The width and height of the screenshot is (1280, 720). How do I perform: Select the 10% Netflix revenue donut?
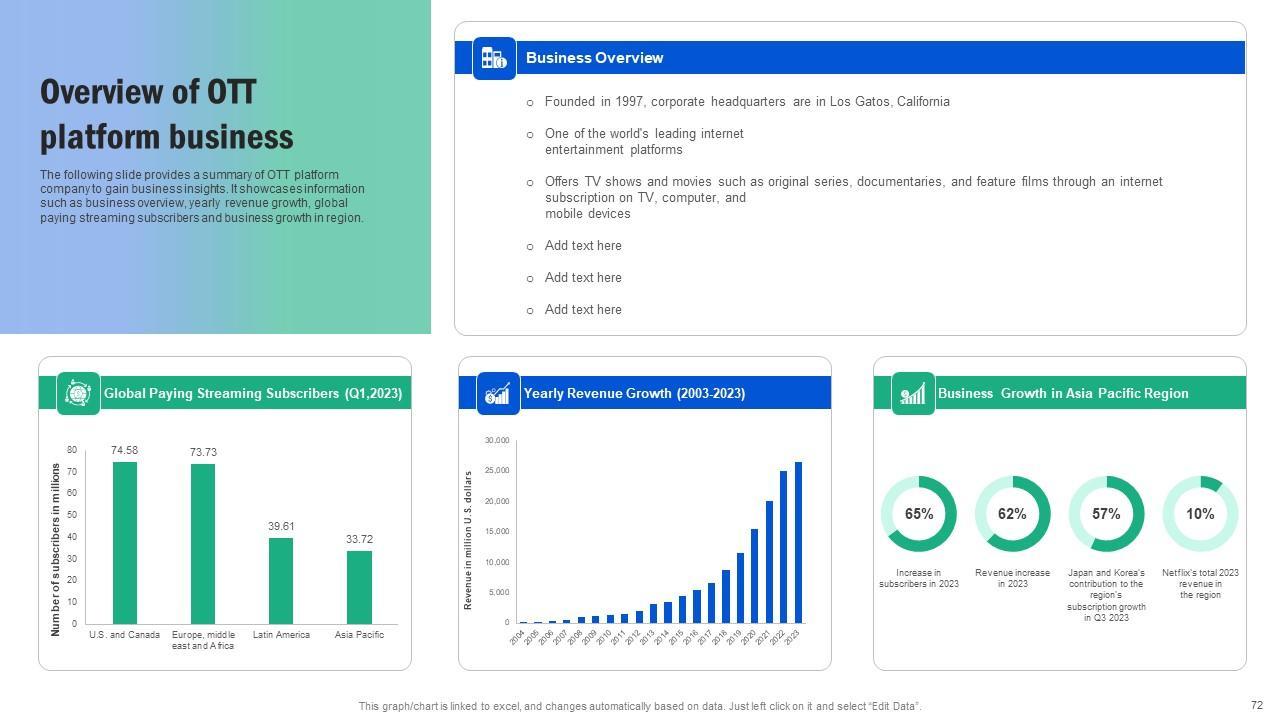1200,514
